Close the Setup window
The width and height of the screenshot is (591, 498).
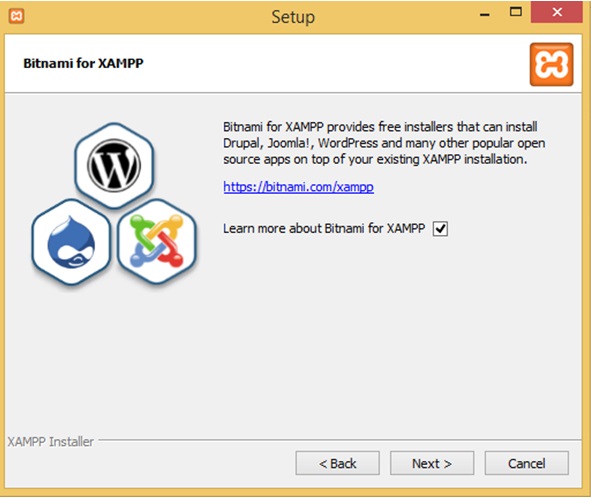coord(557,12)
